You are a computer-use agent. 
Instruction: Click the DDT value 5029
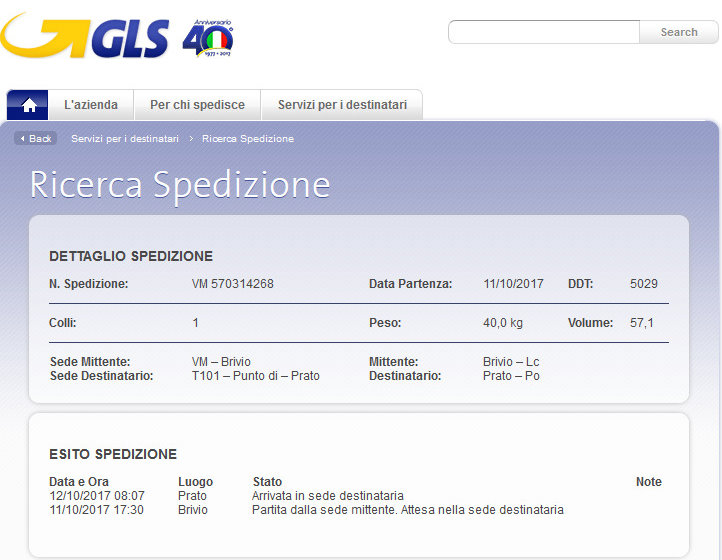(x=643, y=284)
